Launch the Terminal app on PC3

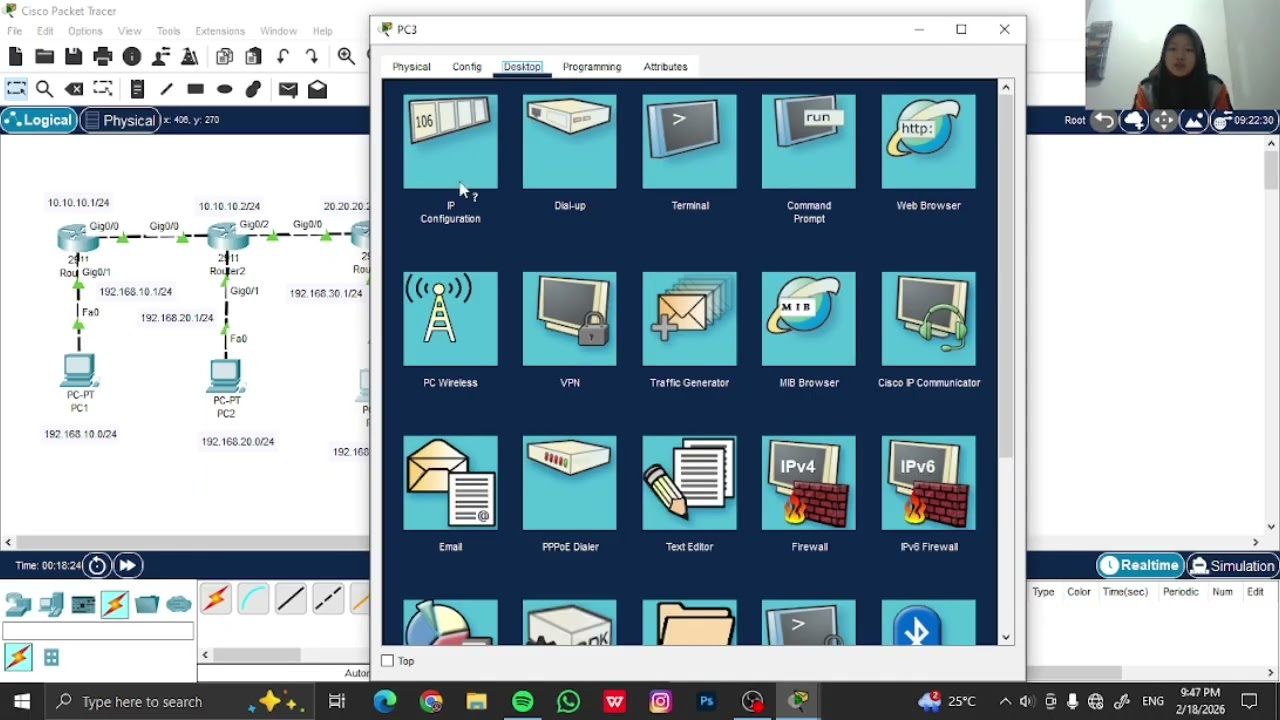coord(689,142)
